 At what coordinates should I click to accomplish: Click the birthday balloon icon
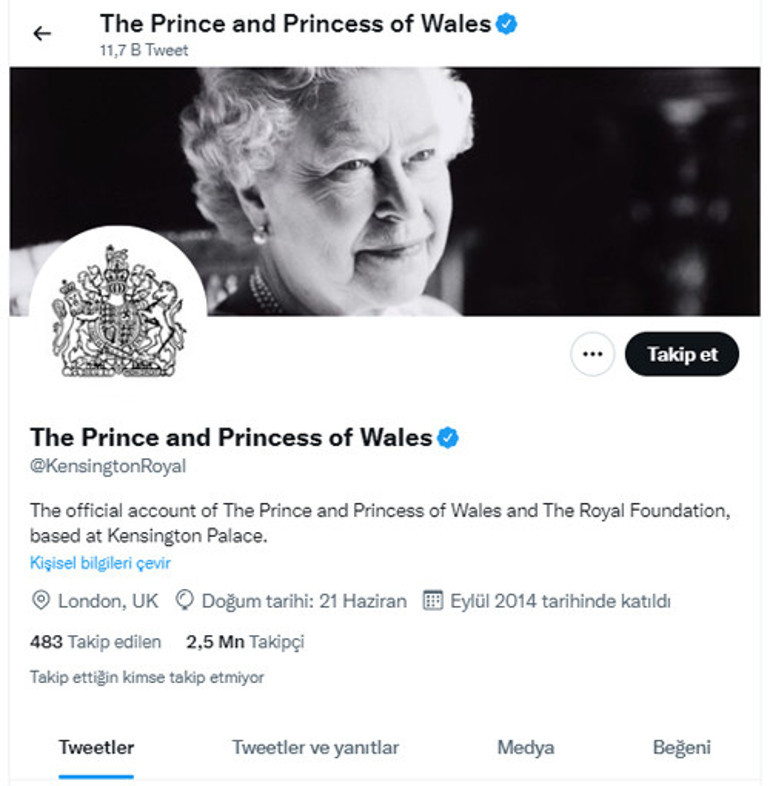pyautogui.click(x=184, y=601)
